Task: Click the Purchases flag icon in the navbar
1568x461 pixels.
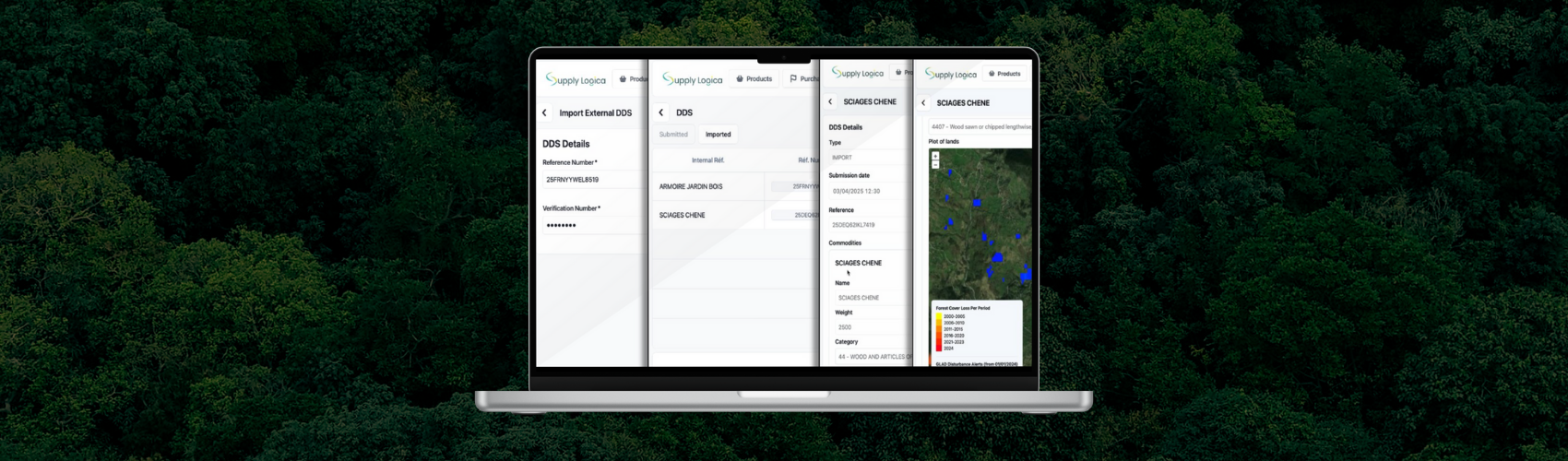Action: [x=793, y=79]
